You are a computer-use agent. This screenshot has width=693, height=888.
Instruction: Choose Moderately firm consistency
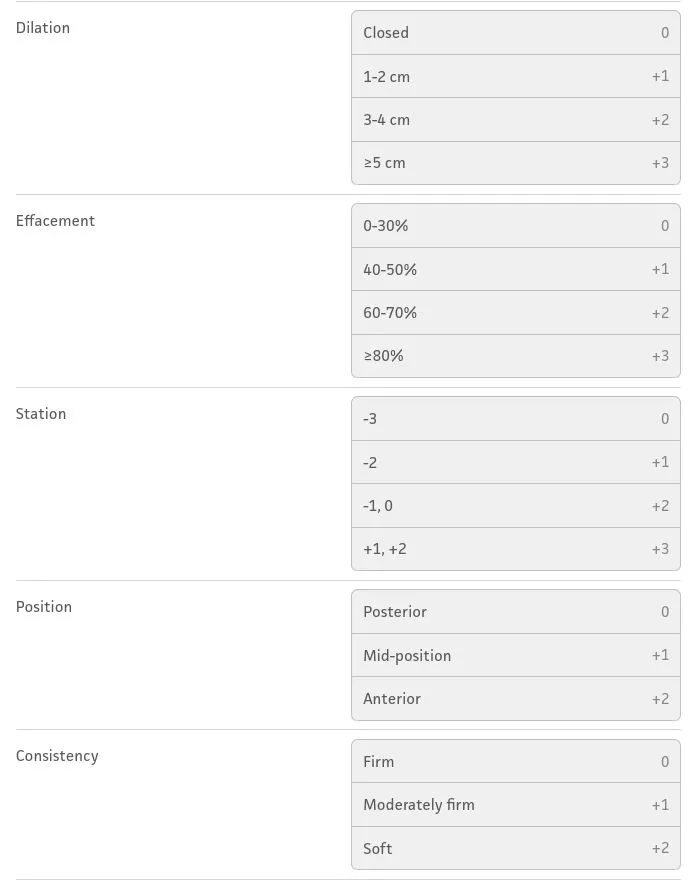(515, 805)
